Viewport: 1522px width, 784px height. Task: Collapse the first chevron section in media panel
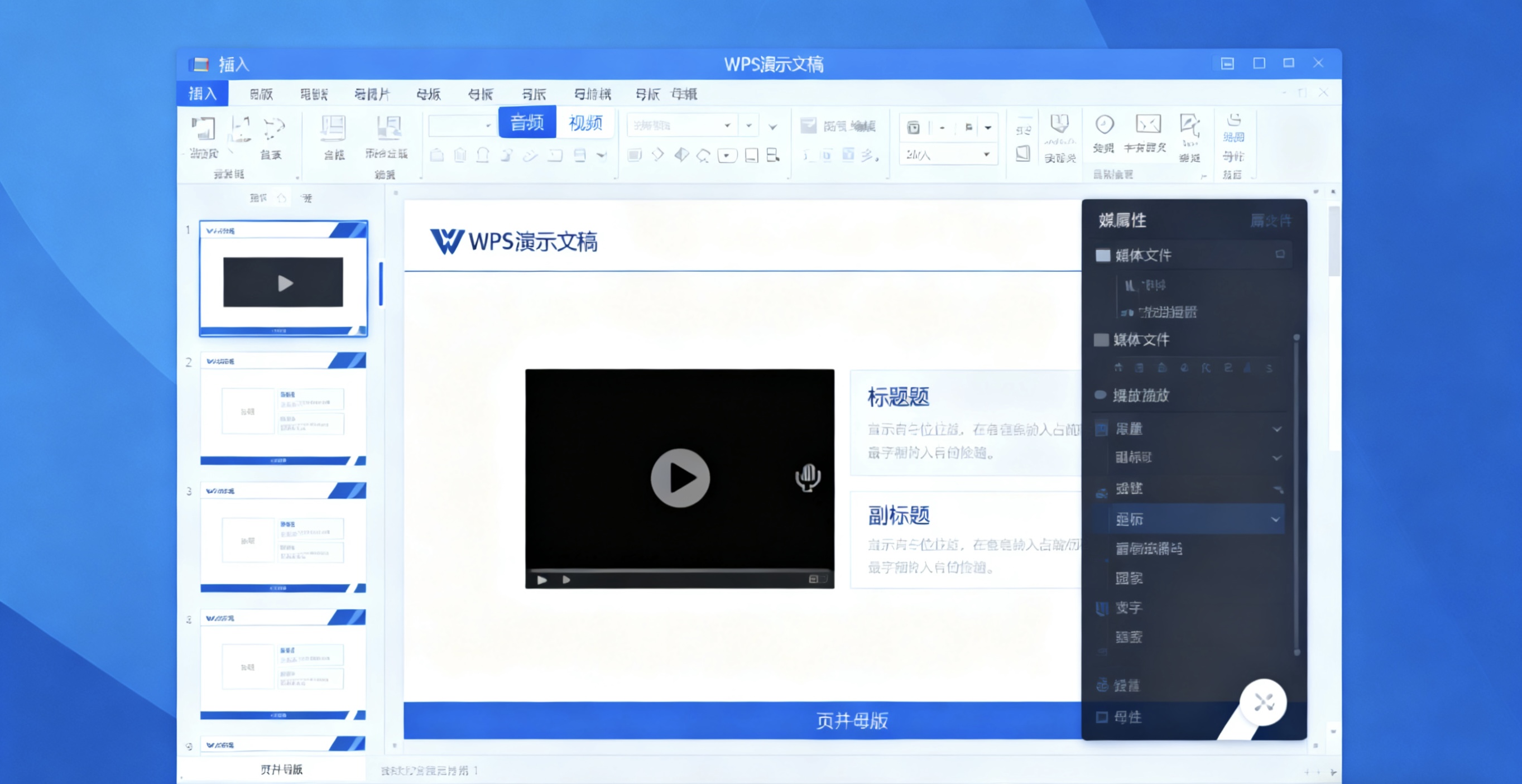tap(1278, 429)
